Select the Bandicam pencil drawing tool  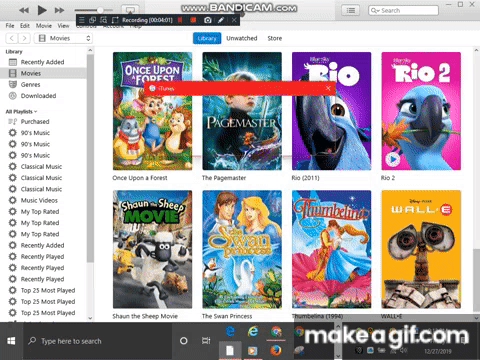click(221, 20)
